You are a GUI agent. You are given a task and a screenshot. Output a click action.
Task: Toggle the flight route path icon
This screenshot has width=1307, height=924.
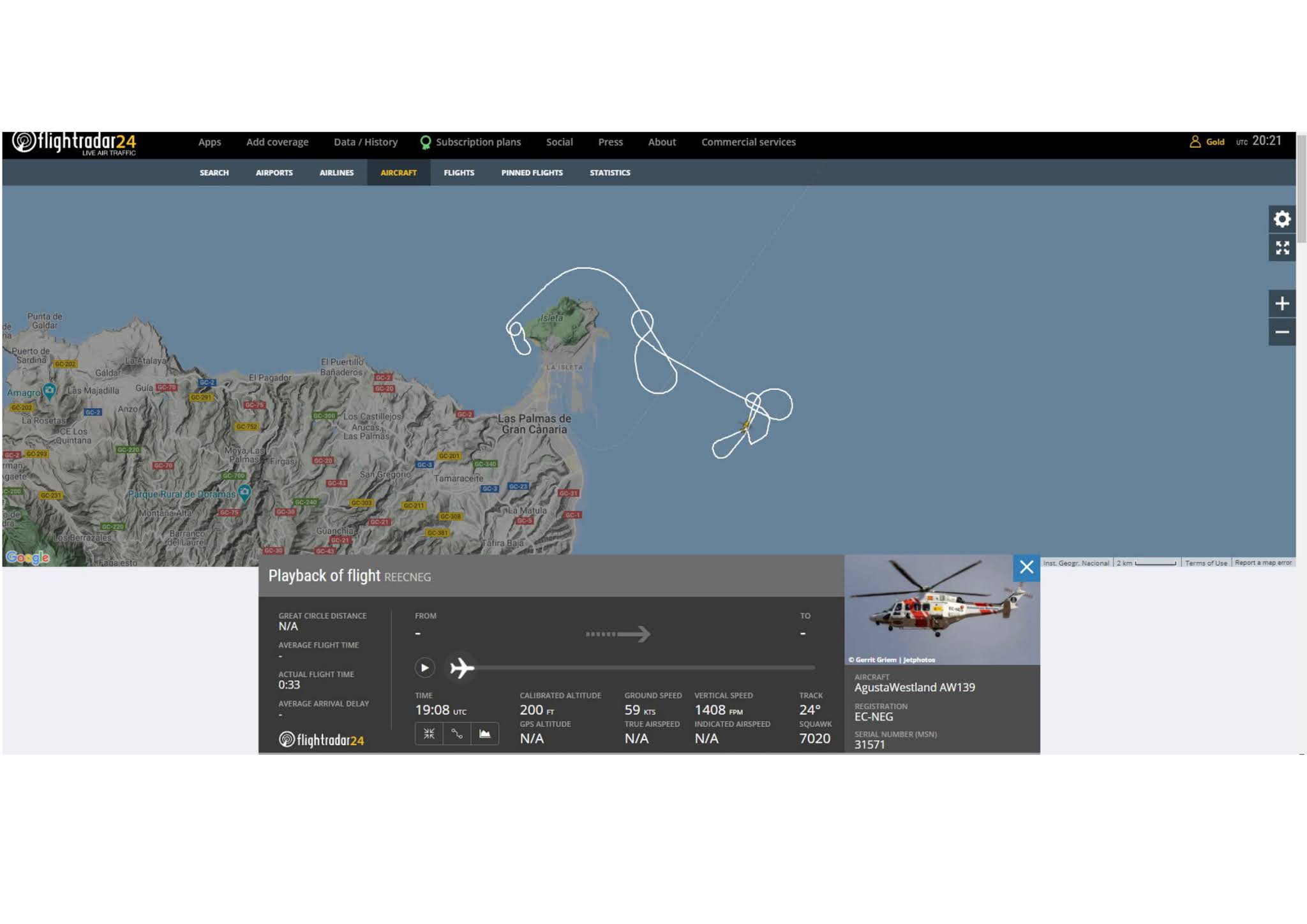coord(457,734)
